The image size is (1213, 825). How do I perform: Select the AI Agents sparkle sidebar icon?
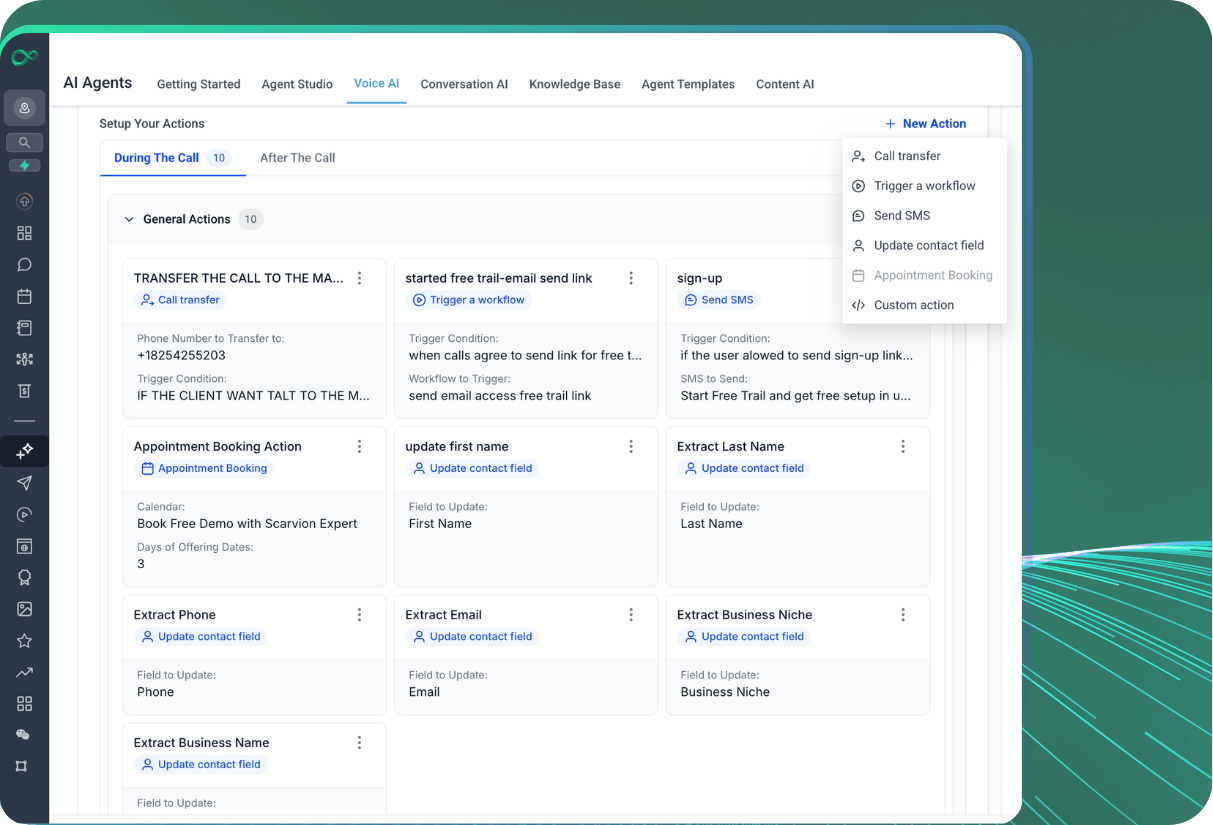24,452
